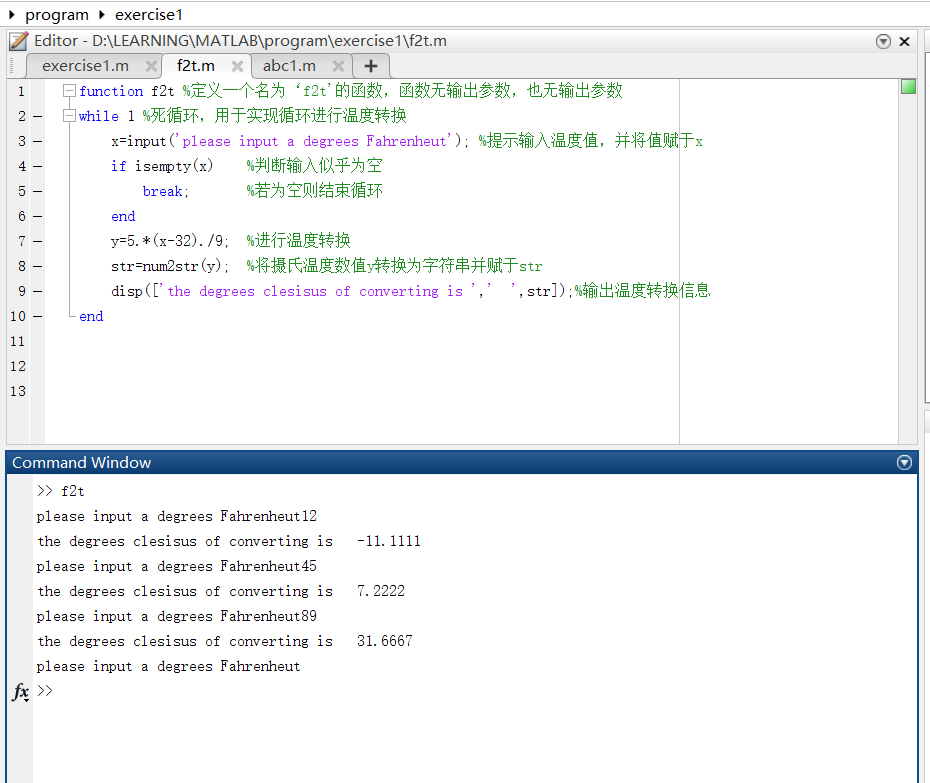
Task: Collapse the function f2t code fold
Action: (x=68, y=91)
